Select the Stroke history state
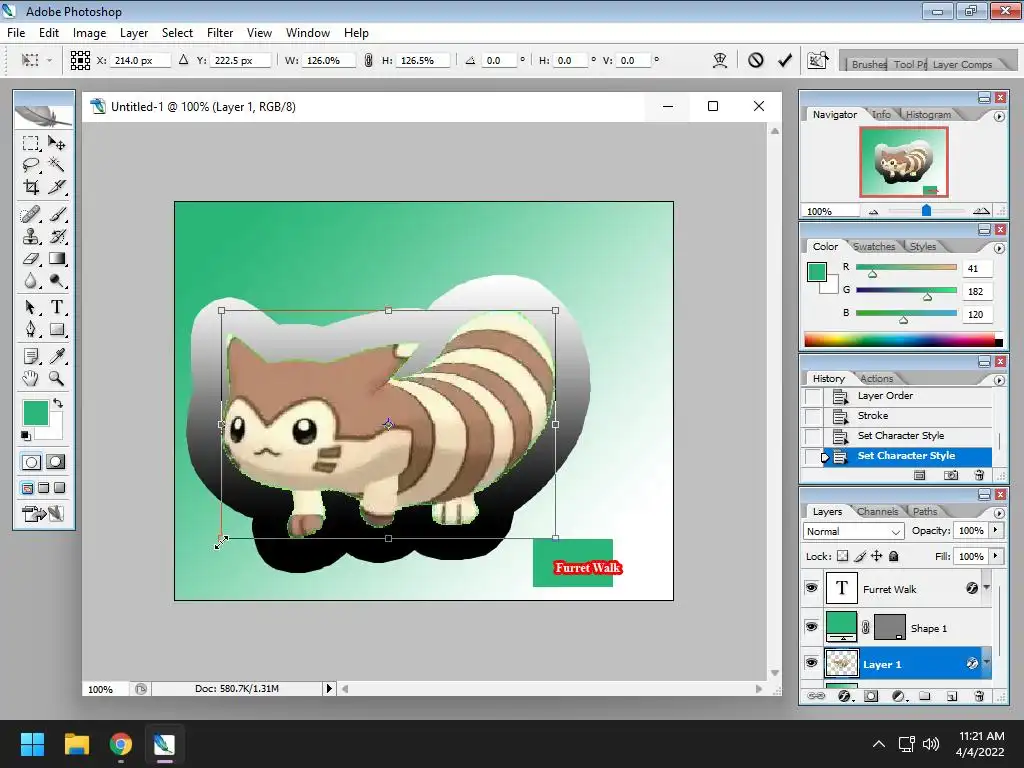The image size is (1024, 768). tap(872, 415)
